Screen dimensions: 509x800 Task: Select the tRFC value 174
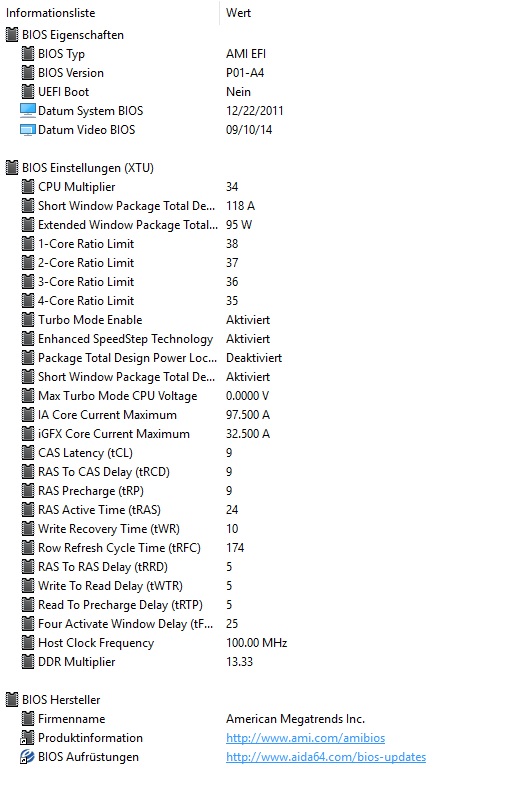(x=235, y=547)
